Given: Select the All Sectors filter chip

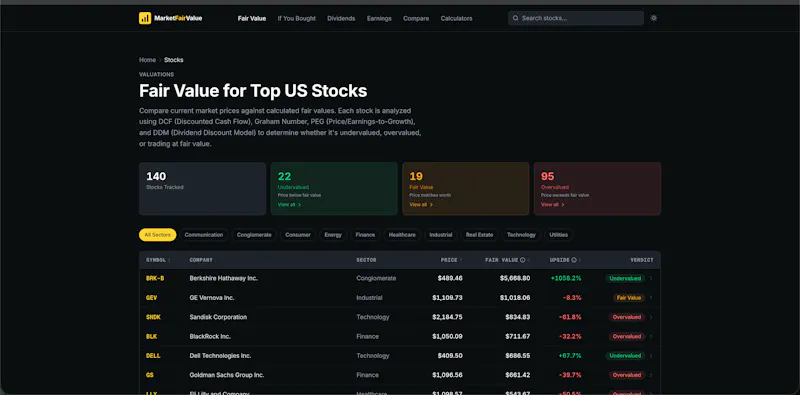Looking at the screenshot, I should [158, 235].
